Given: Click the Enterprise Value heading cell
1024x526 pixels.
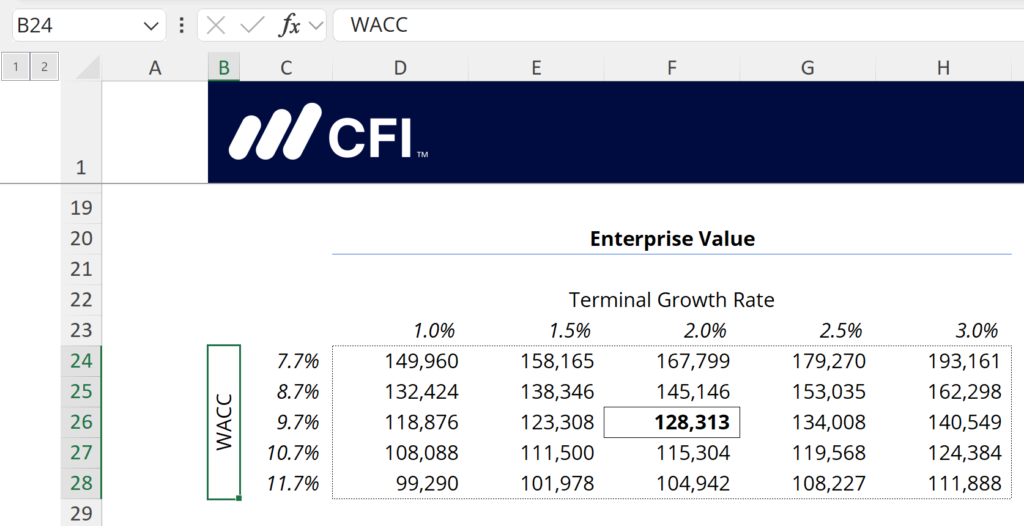Looking at the screenshot, I should point(672,238).
